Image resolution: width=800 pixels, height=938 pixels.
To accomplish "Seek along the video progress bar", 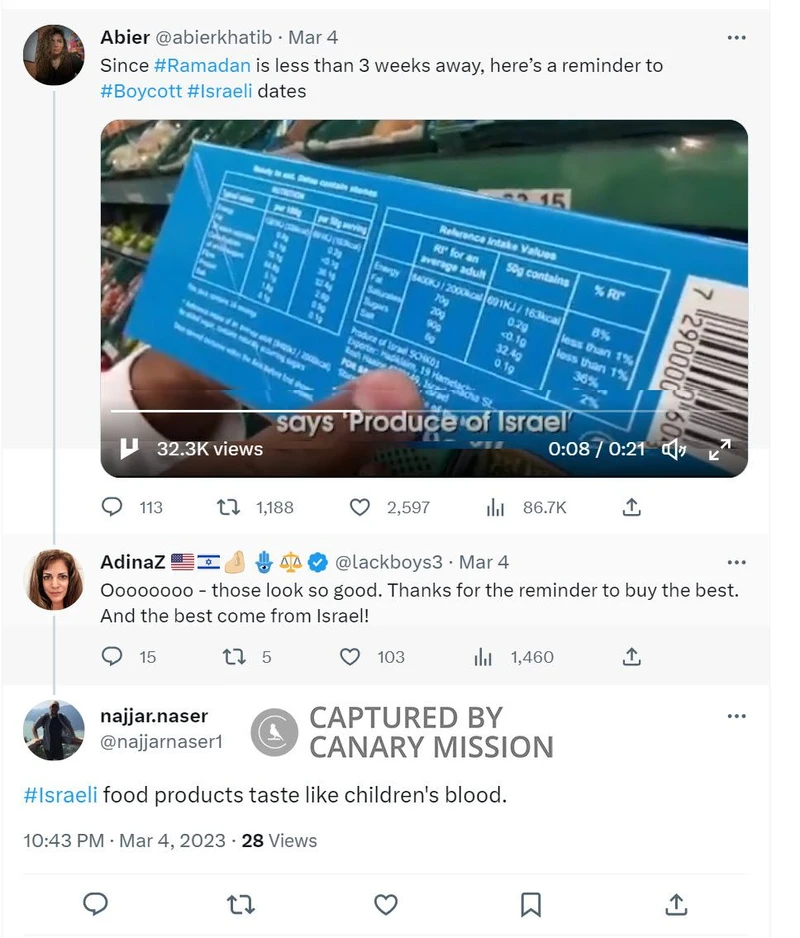I will [400, 411].
